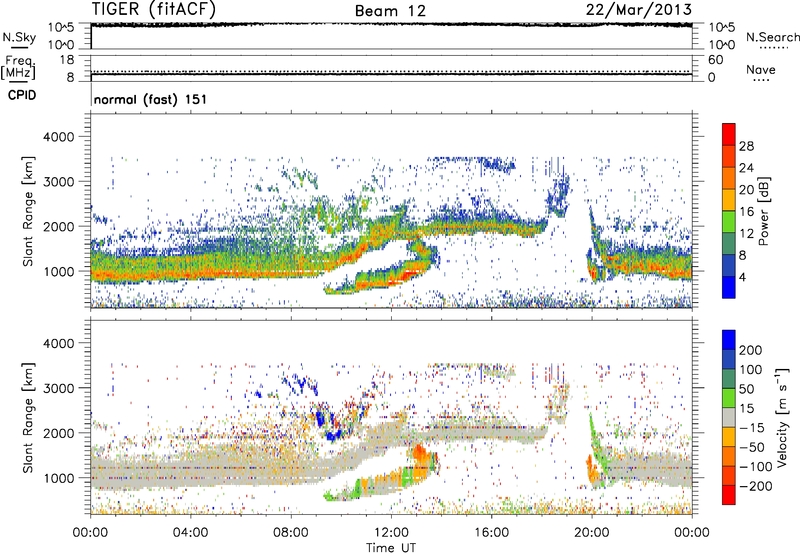Click the -50 tick on Velocity colorbar
800x554 pixels.
(752, 447)
